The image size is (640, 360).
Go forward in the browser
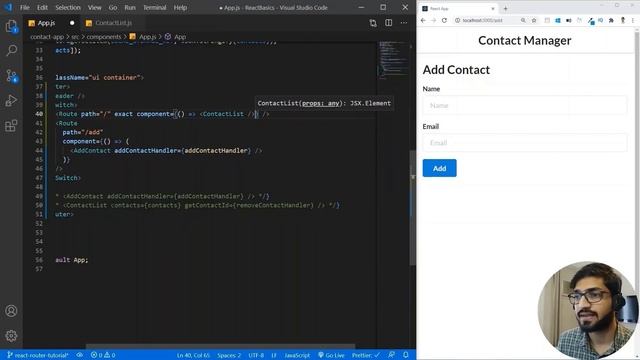point(433,20)
